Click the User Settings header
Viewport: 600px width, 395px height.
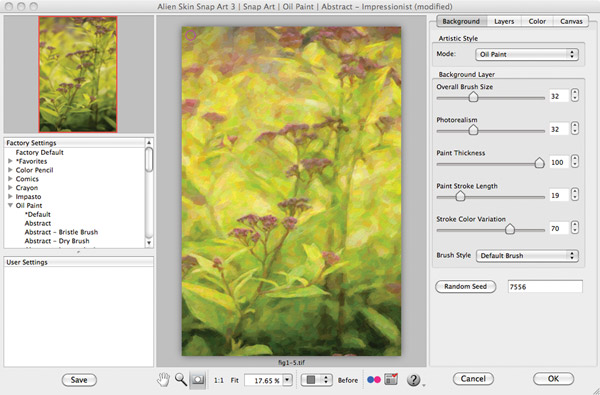pyautogui.click(x=79, y=262)
